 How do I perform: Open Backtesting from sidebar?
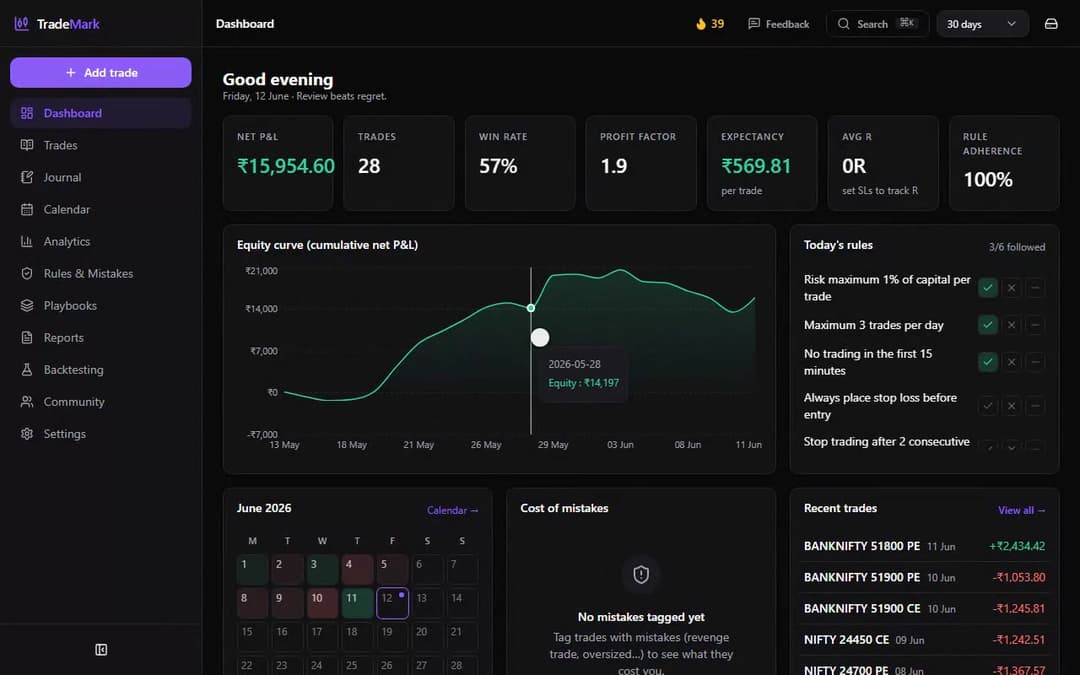pyautogui.click(x=101, y=370)
